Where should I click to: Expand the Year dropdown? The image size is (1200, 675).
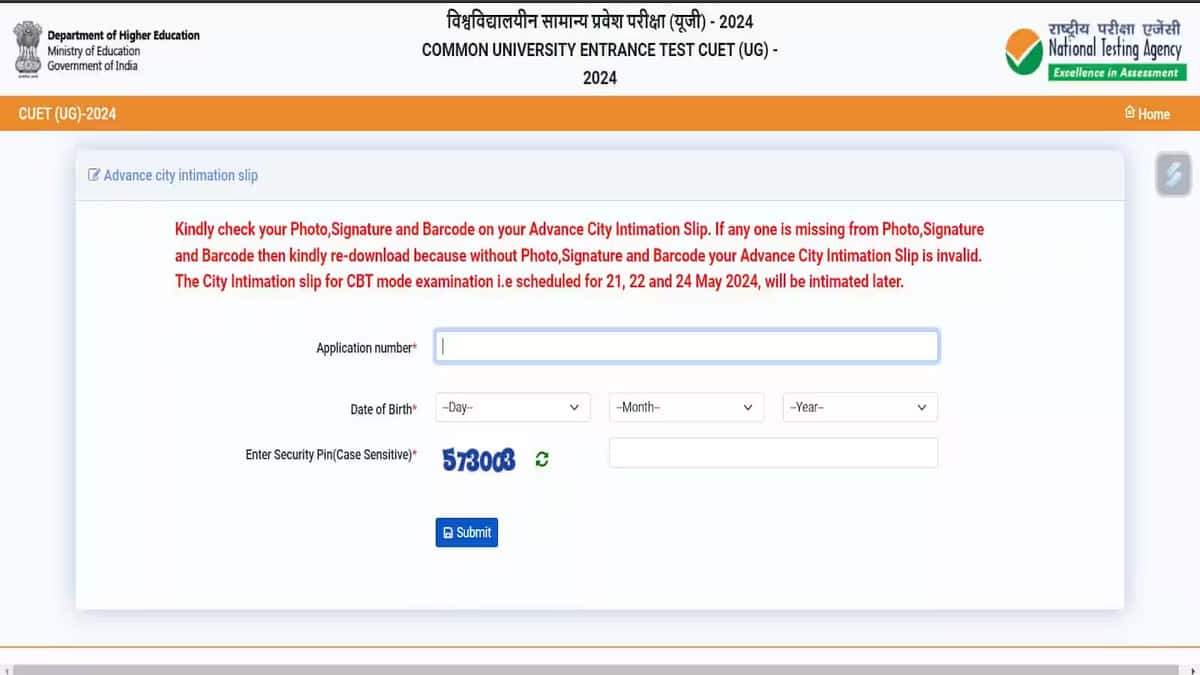click(860, 407)
